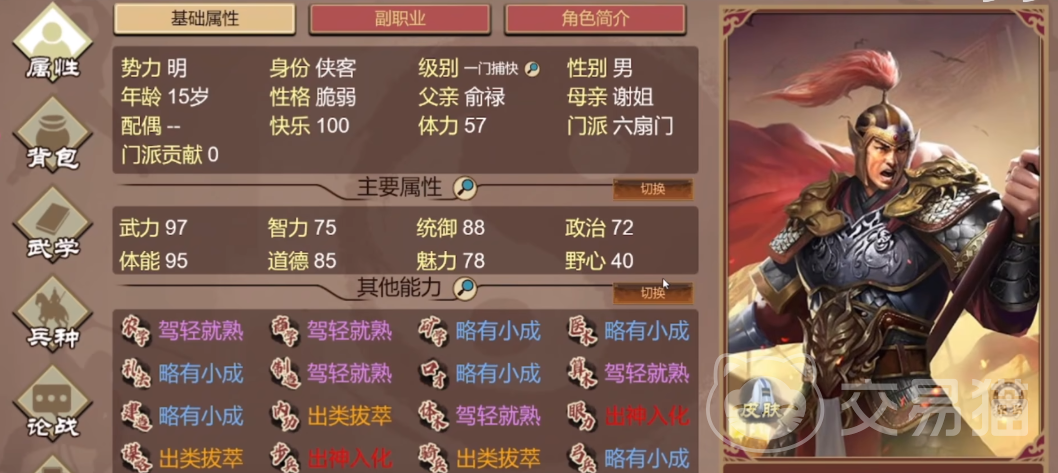This screenshot has height=473, width=1058.
Task: Switch to the 角色简介 tab
Action: (595, 19)
